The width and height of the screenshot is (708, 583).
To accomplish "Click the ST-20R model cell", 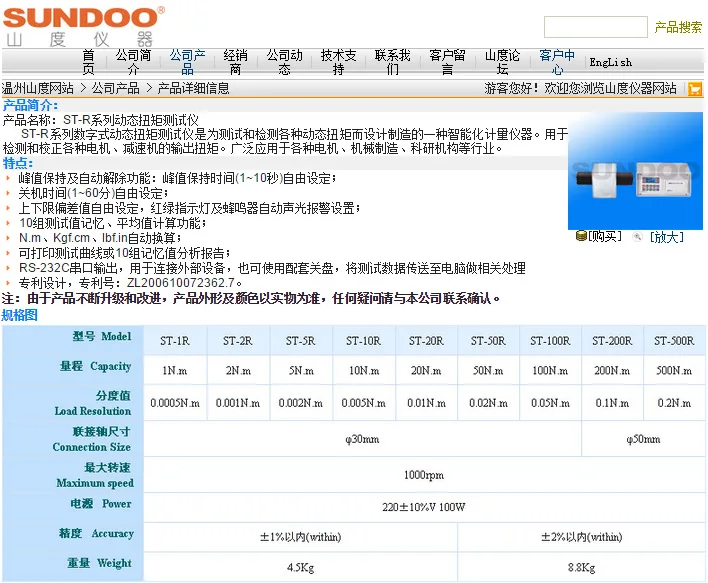I will [426, 340].
